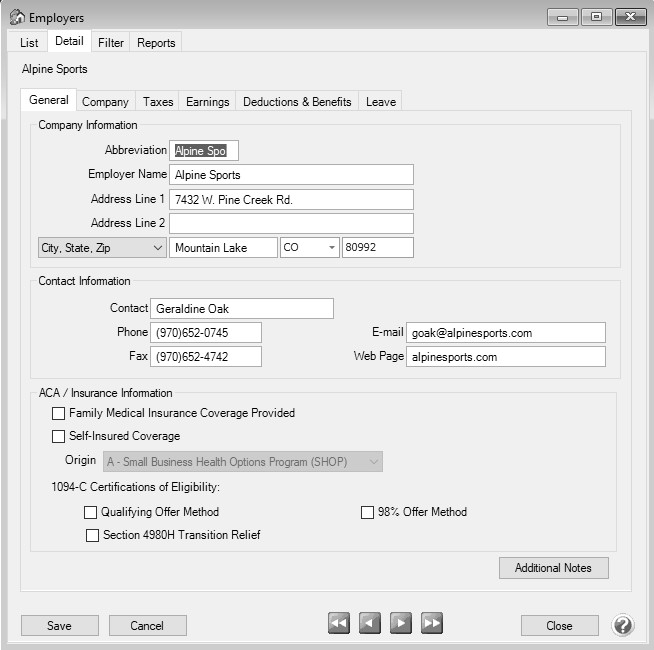Click the E-mail address field
654x650 pixels.
tap(506, 333)
